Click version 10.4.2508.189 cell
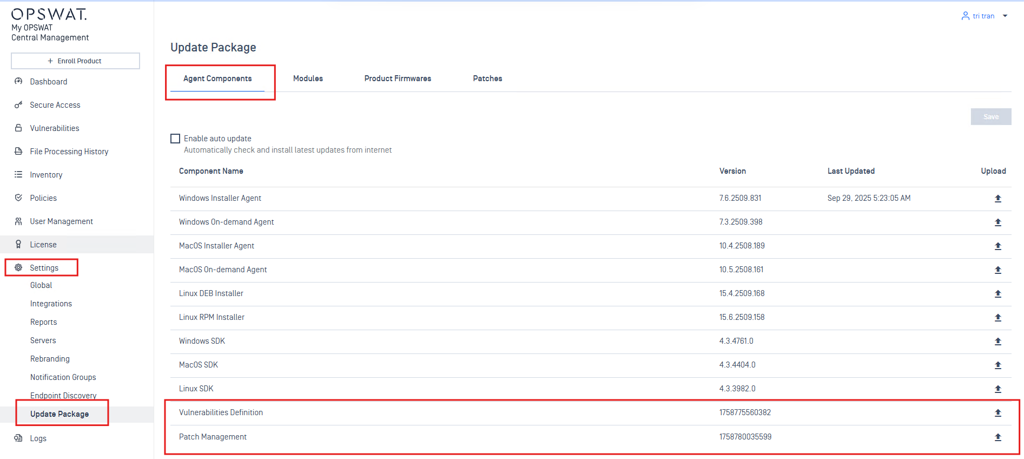The width and height of the screenshot is (1024, 459). click(742, 245)
